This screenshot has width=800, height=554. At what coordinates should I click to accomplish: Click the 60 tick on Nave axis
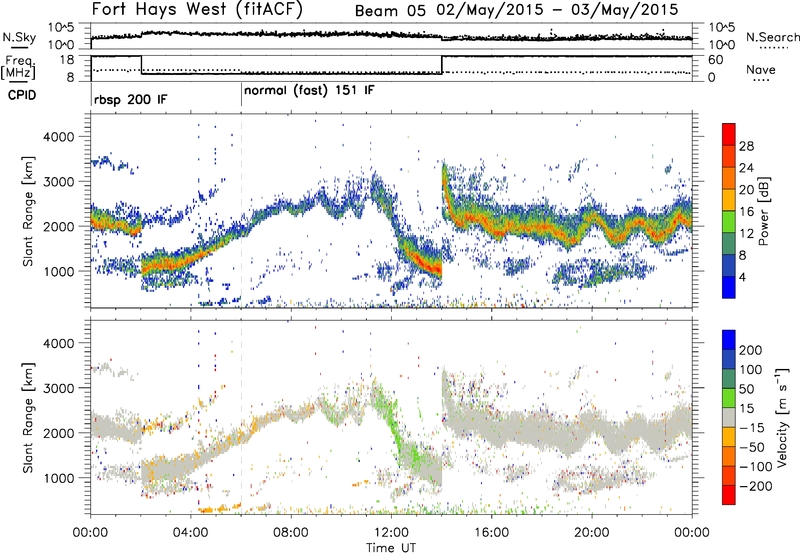tap(716, 60)
